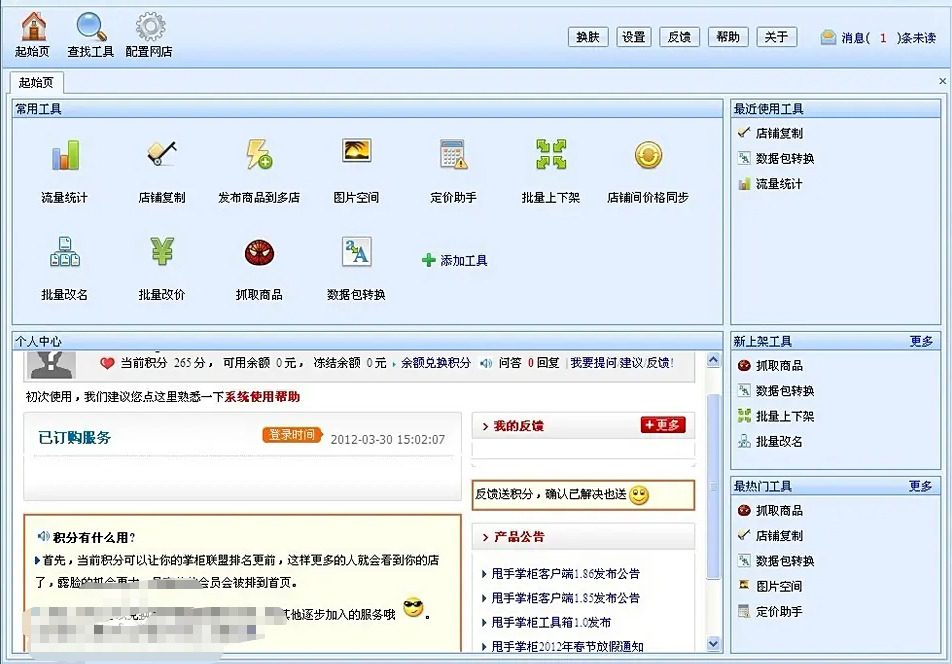Open the 甩手掌柜客户端1.85发布公告 announcement
This screenshot has height=664, width=952.
tap(565, 598)
